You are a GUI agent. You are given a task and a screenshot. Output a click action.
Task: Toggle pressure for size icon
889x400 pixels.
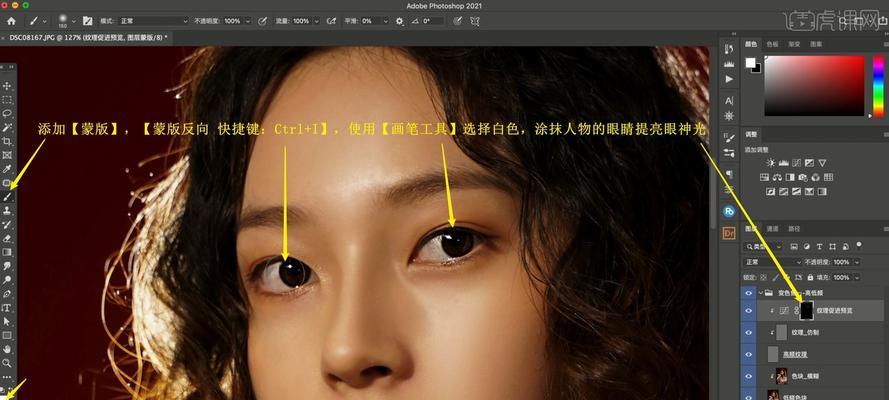coord(458,21)
